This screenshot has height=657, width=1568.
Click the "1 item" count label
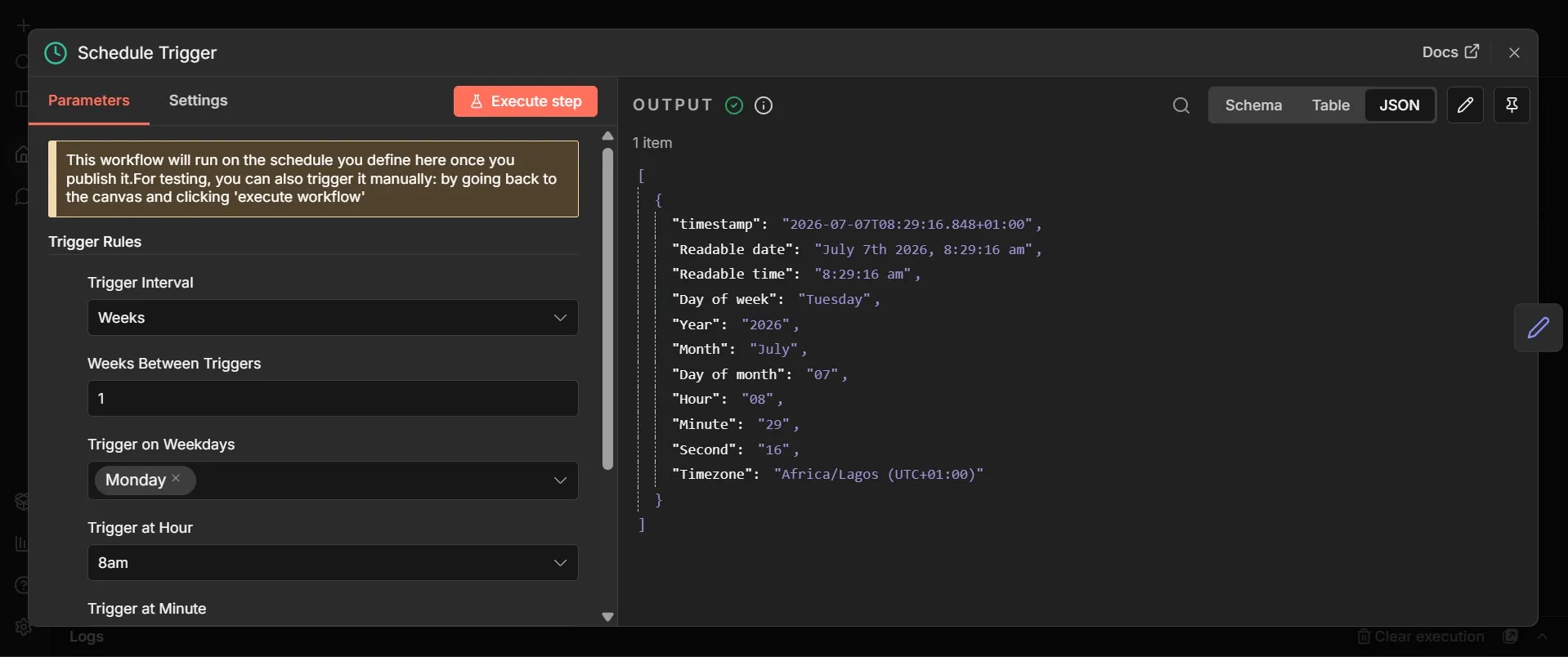coord(652,143)
